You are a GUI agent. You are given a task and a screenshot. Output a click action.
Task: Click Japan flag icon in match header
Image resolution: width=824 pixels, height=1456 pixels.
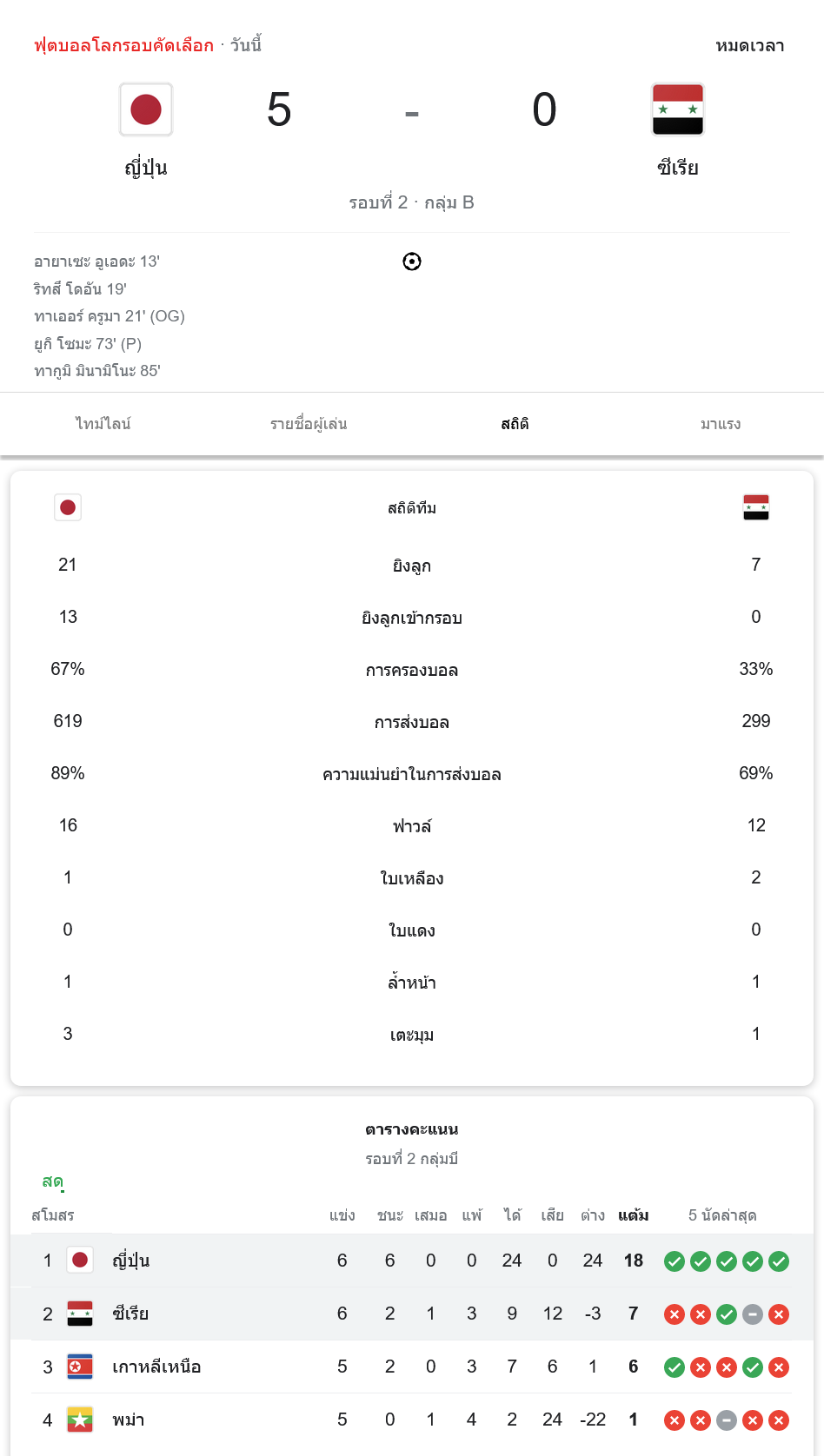point(146,109)
